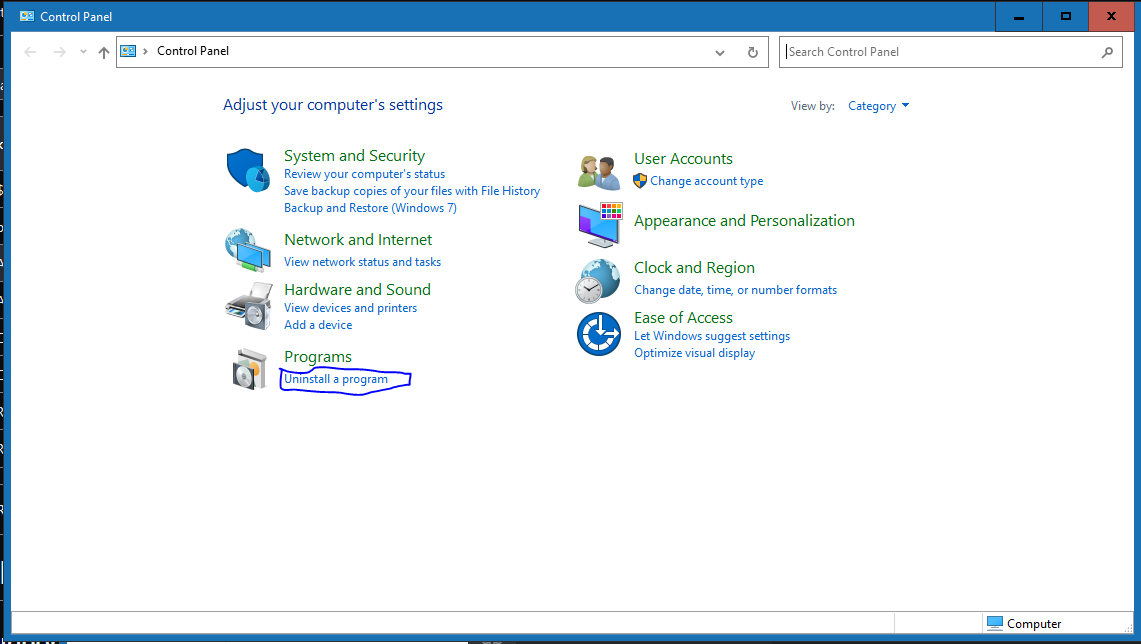Open the Clock and Region globe icon
The width and height of the screenshot is (1141, 644).
598,281
